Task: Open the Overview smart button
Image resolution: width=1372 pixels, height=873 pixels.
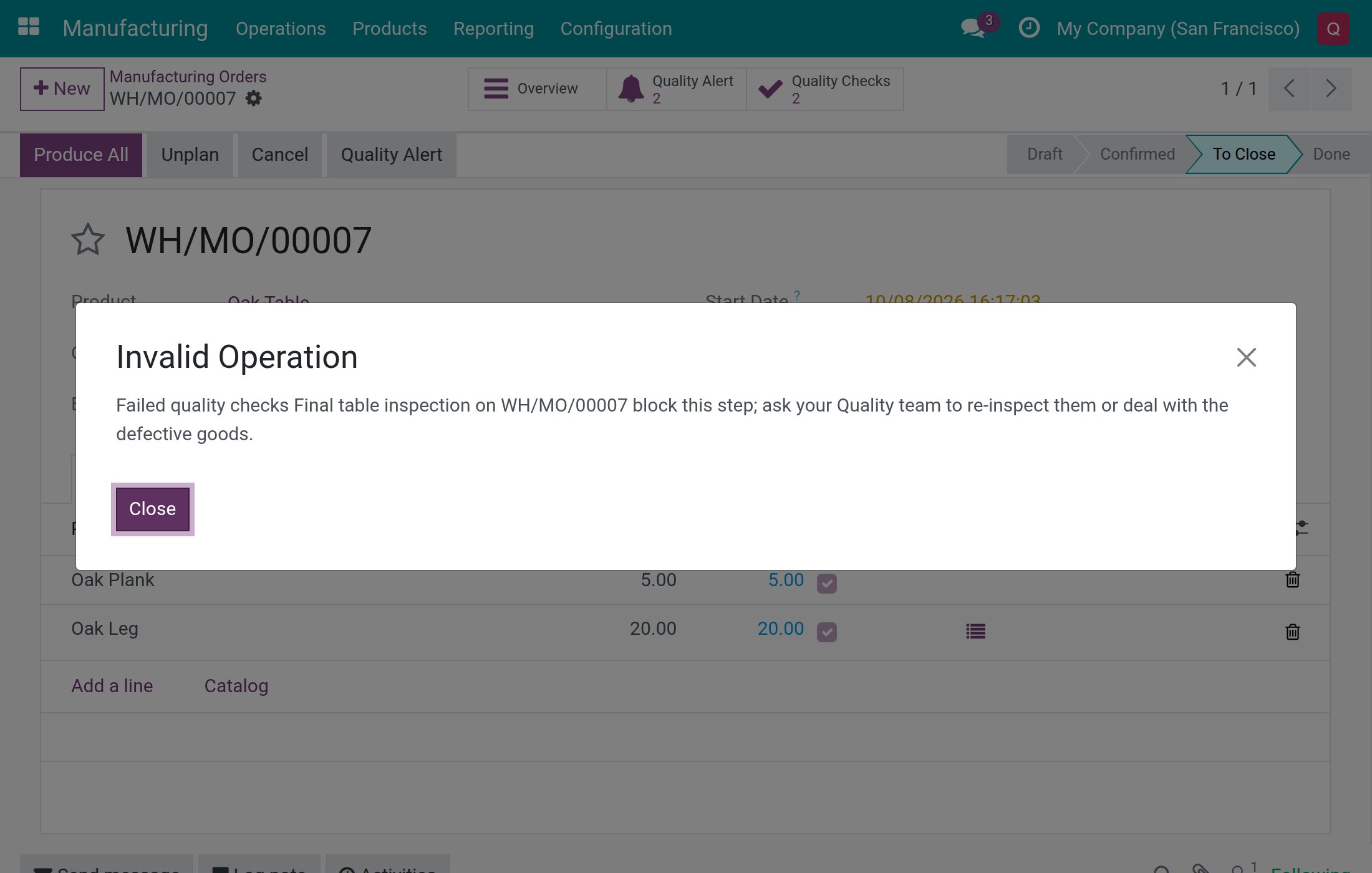Action: pyautogui.click(x=538, y=89)
